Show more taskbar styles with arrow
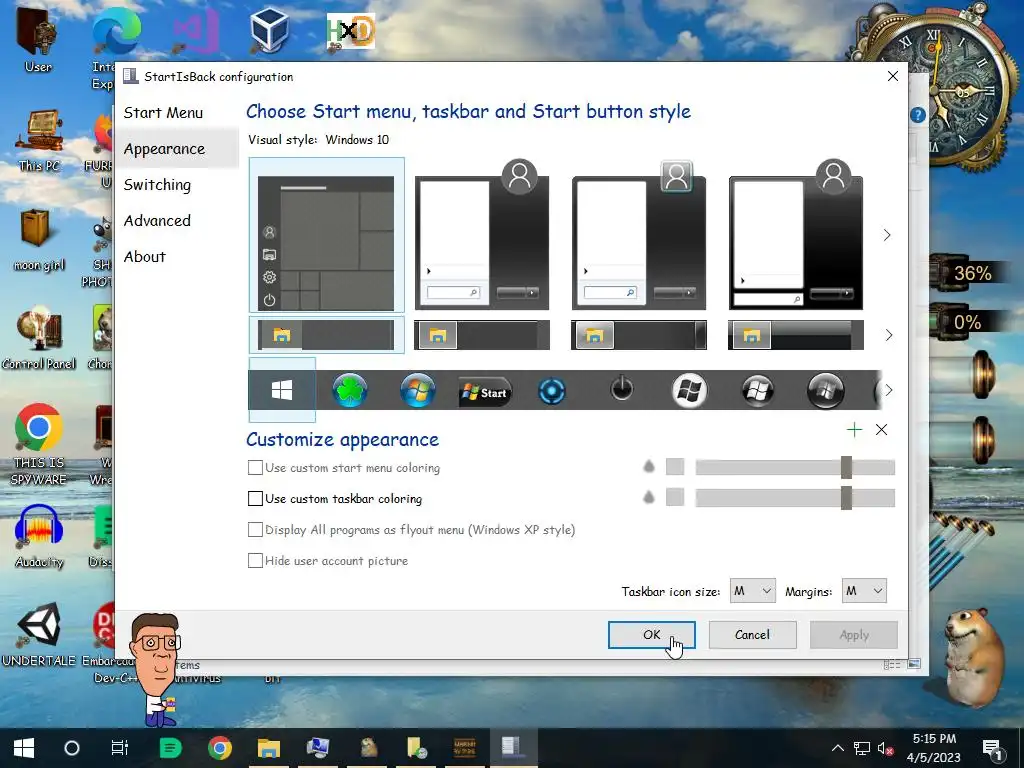Viewport: 1024px width, 768px height. tap(888, 335)
